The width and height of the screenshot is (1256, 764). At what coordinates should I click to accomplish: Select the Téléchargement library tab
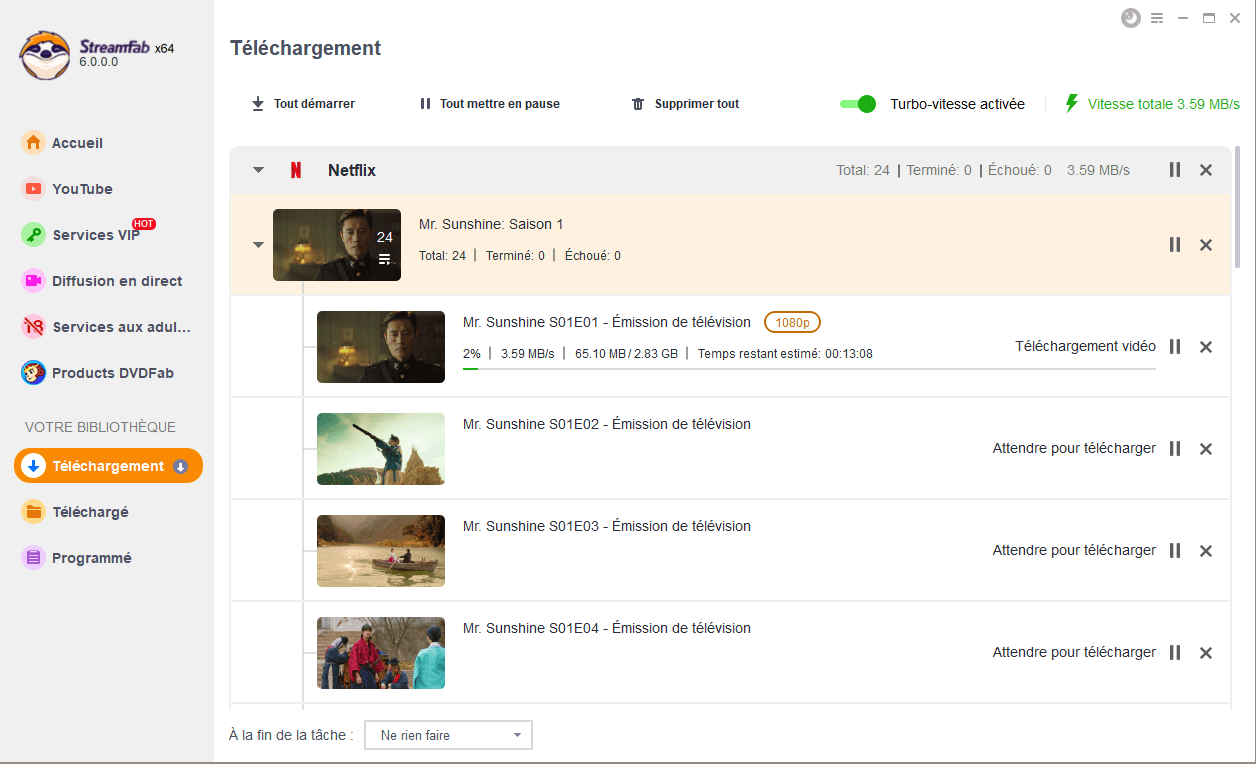(x=108, y=466)
